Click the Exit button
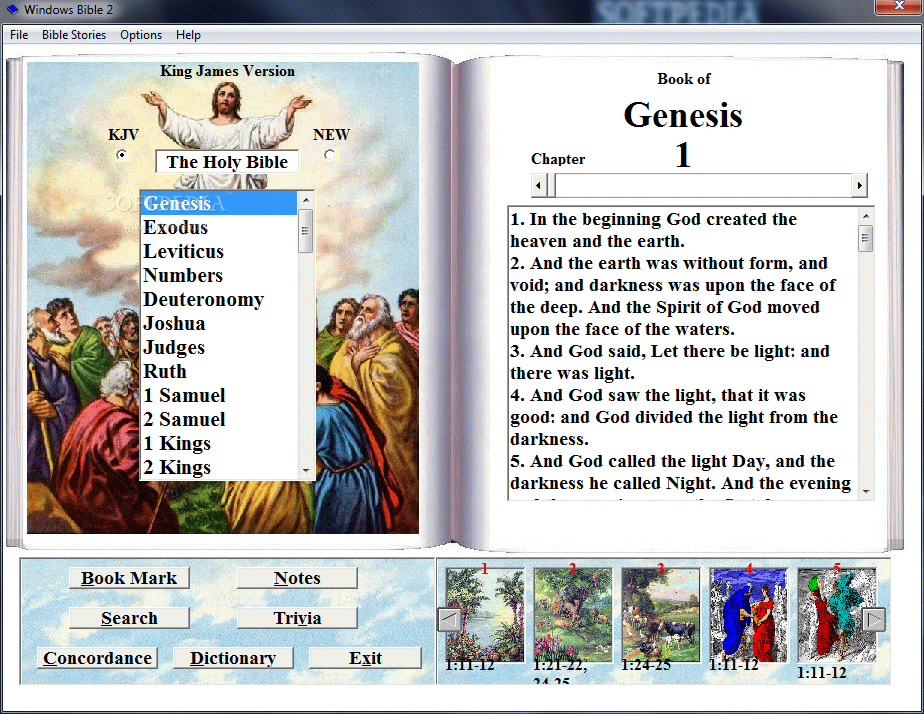Image resolution: width=924 pixels, height=714 pixels. (x=365, y=658)
